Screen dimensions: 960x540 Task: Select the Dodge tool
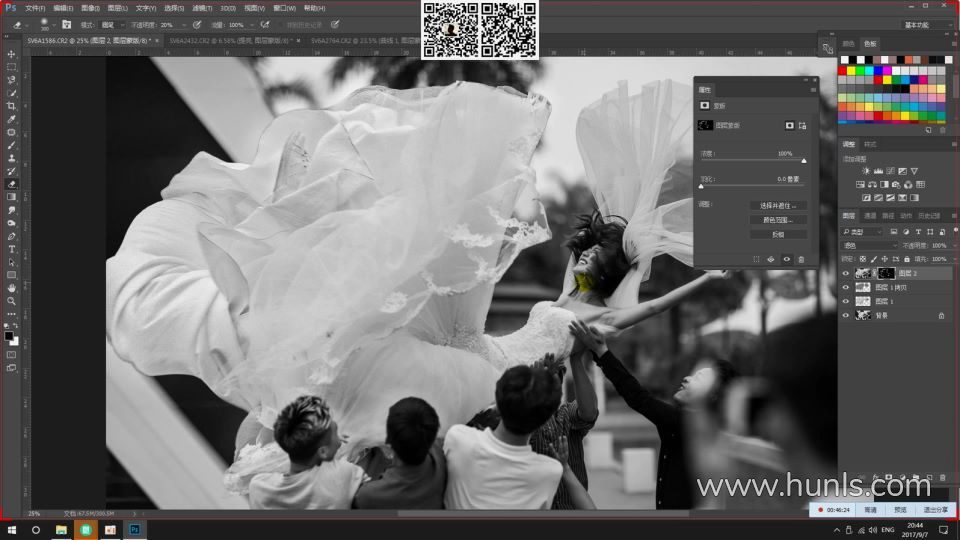coord(12,223)
